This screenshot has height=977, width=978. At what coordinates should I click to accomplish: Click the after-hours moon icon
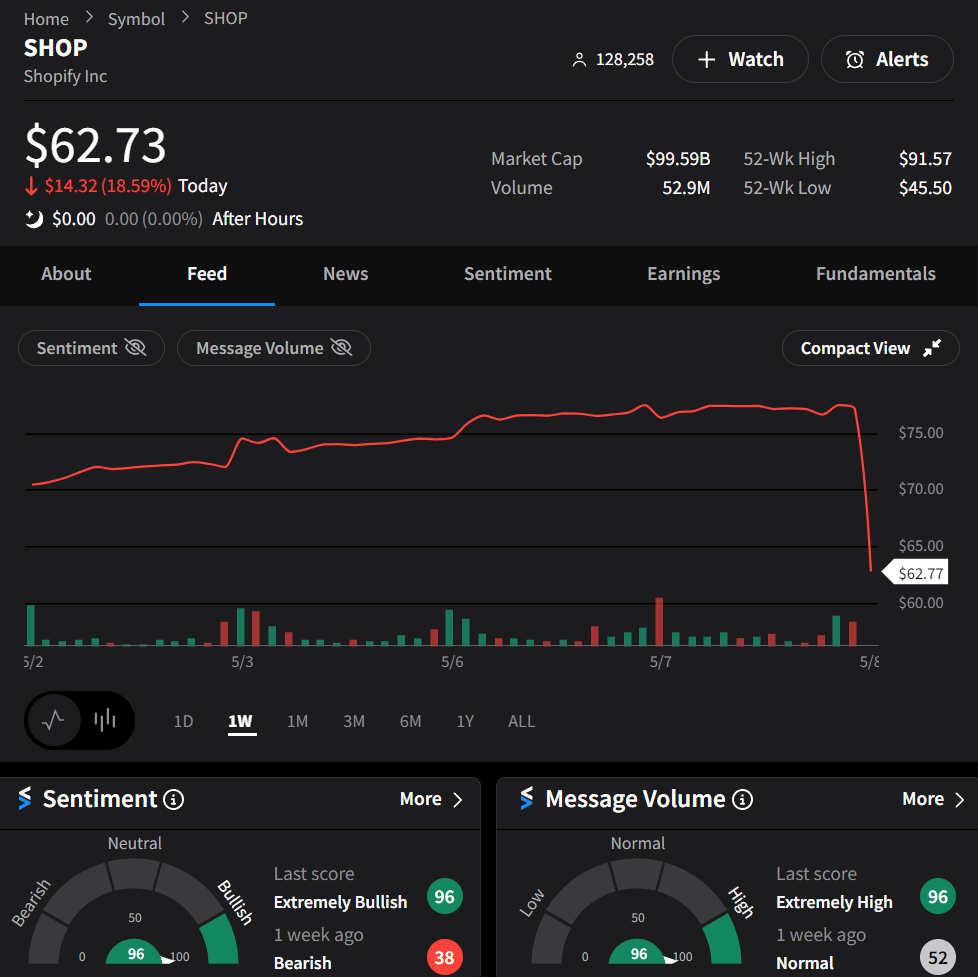coord(34,219)
